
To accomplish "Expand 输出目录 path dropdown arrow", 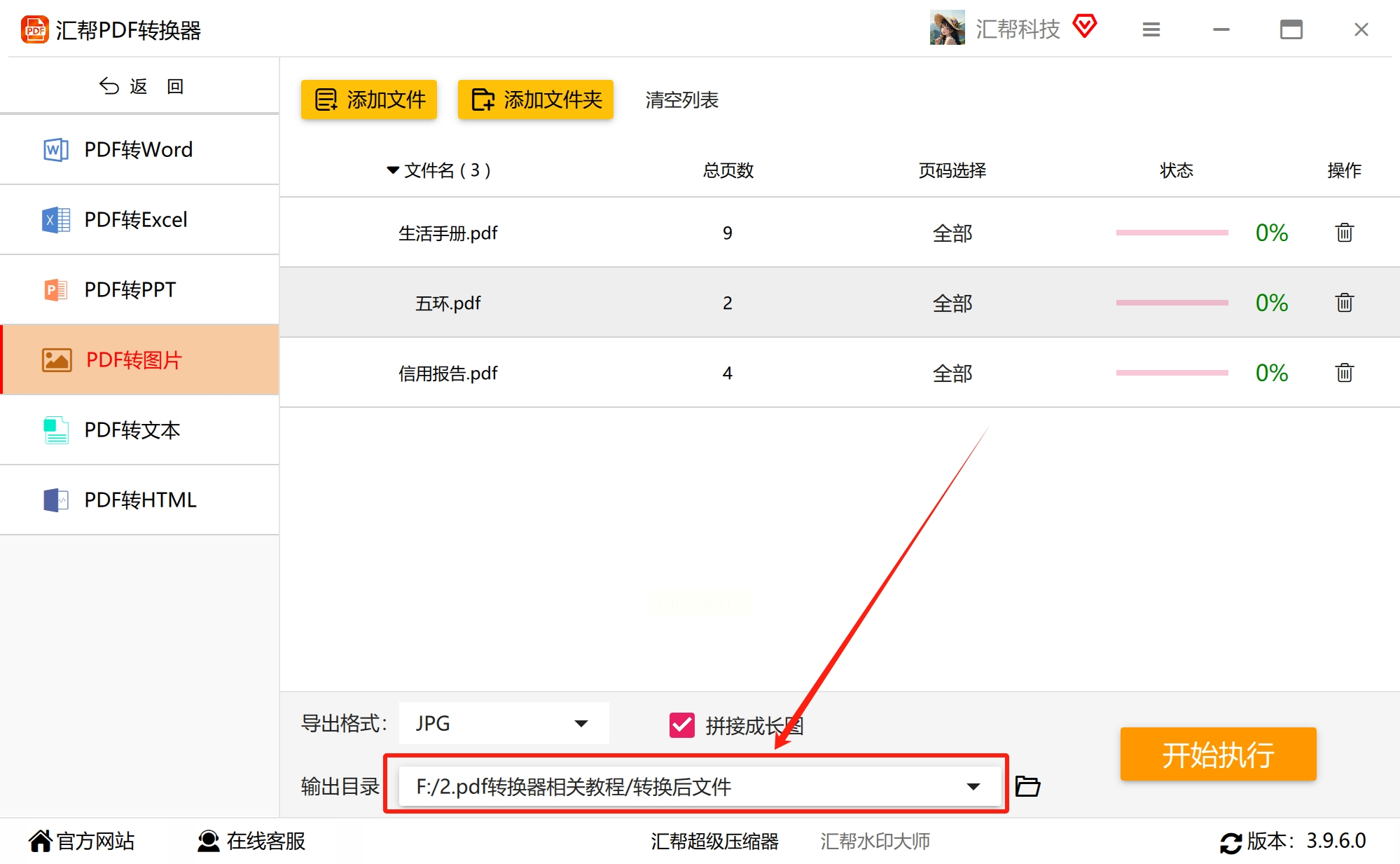I will (973, 786).
